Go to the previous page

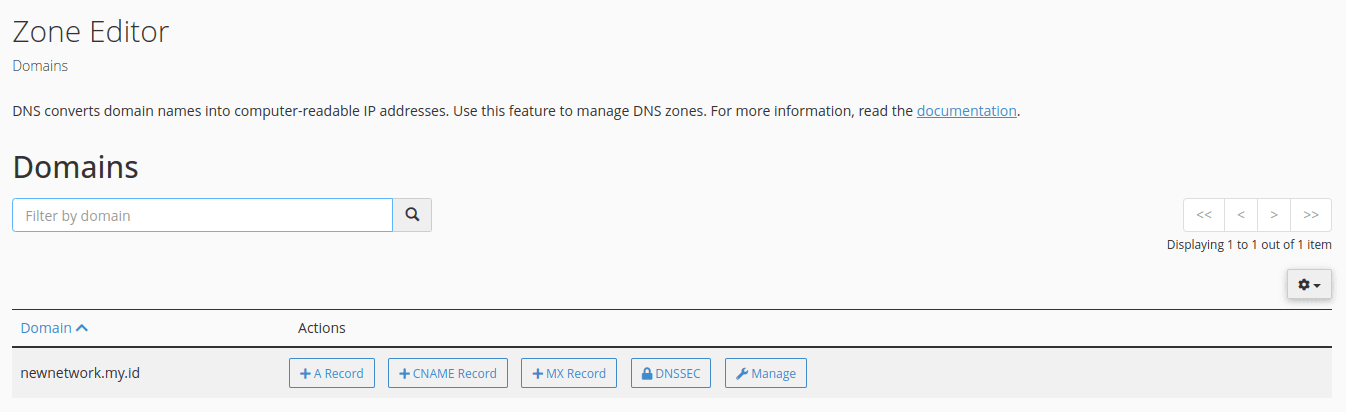pos(1241,215)
